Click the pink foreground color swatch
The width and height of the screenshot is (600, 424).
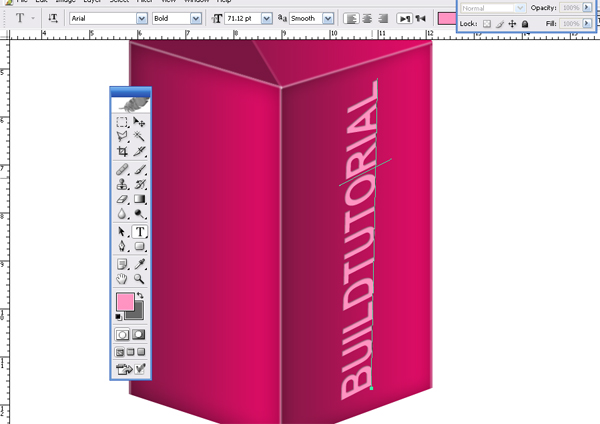point(125,302)
